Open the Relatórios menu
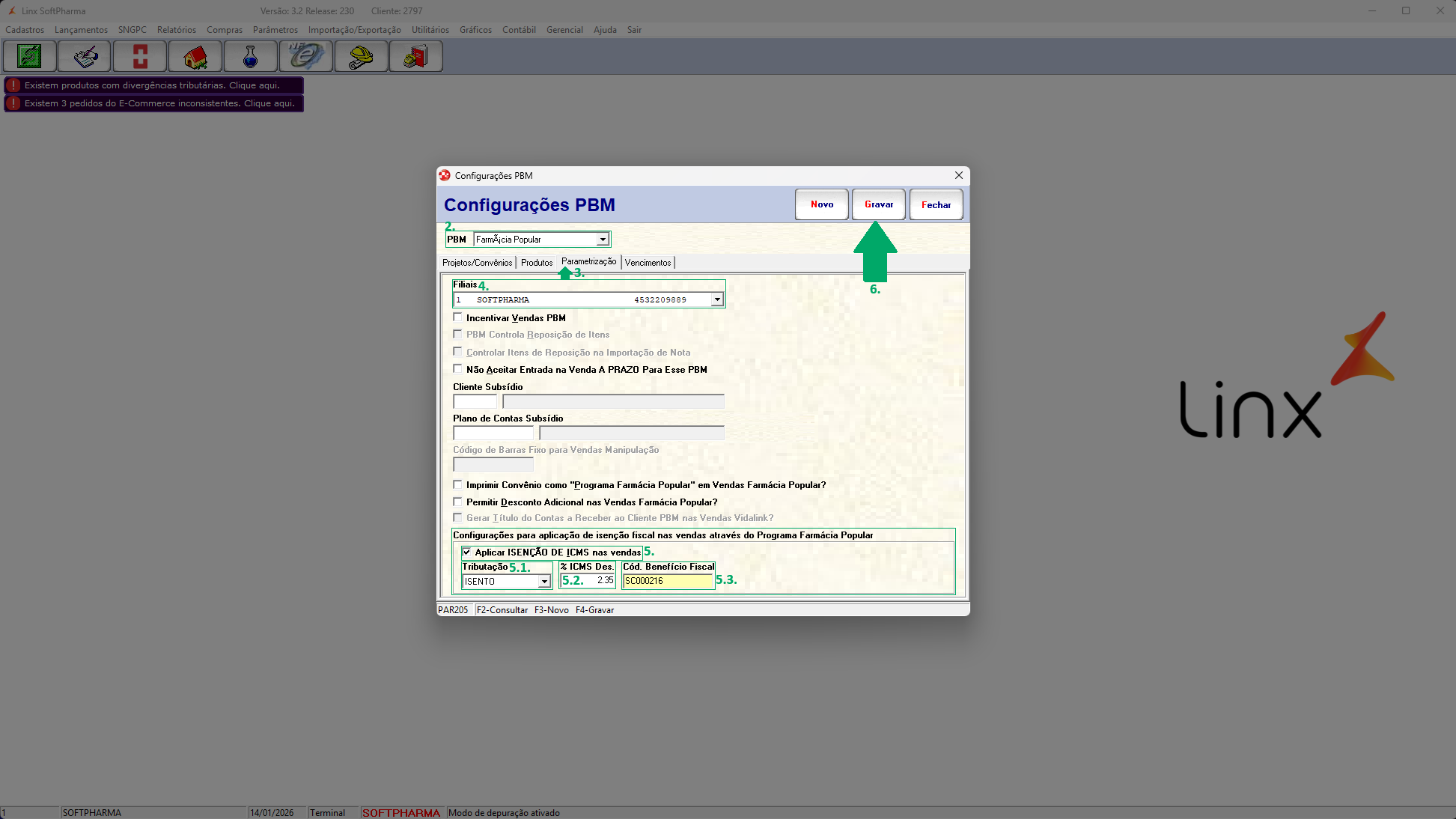The image size is (1456, 819). click(177, 30)
